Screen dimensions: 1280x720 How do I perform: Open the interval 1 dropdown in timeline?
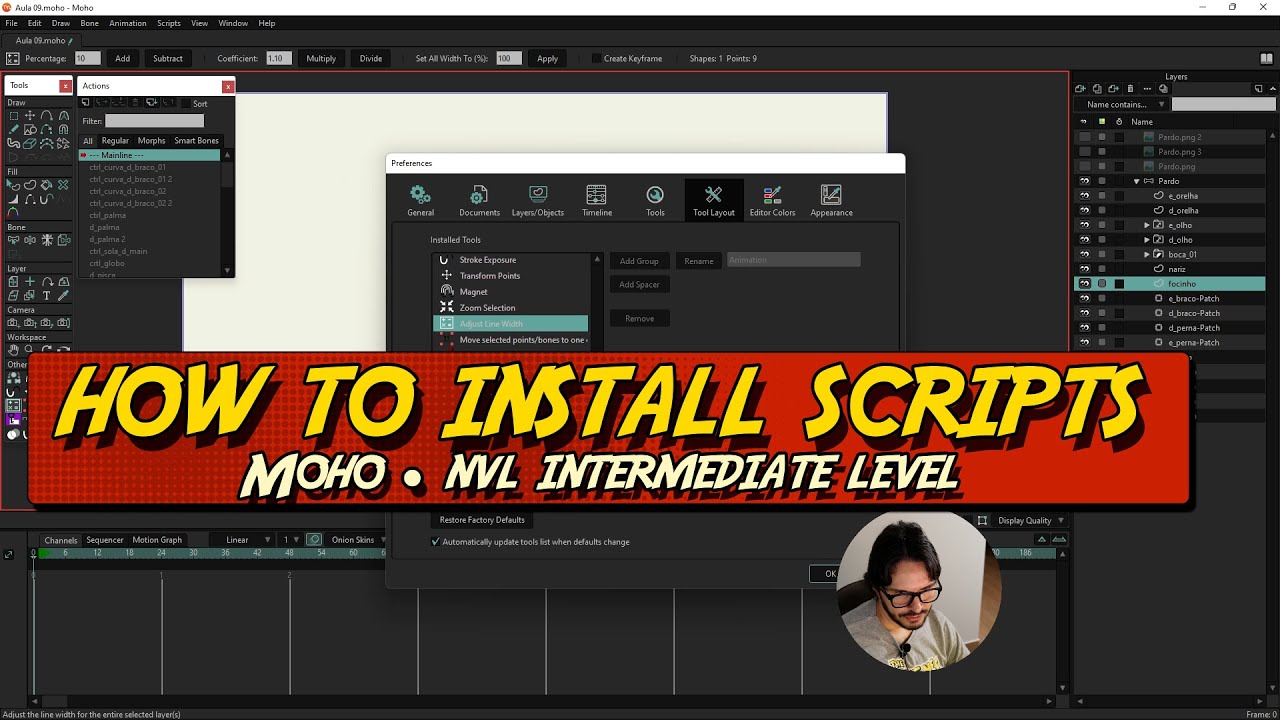291,540
